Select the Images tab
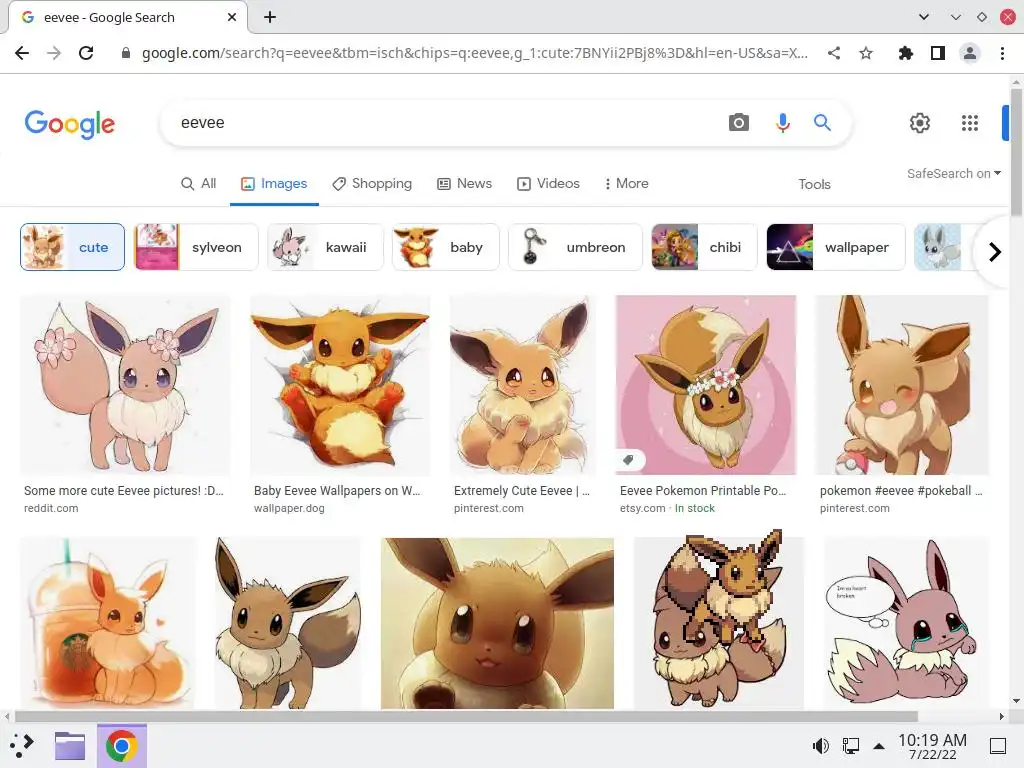 click(x=274, y=184)
